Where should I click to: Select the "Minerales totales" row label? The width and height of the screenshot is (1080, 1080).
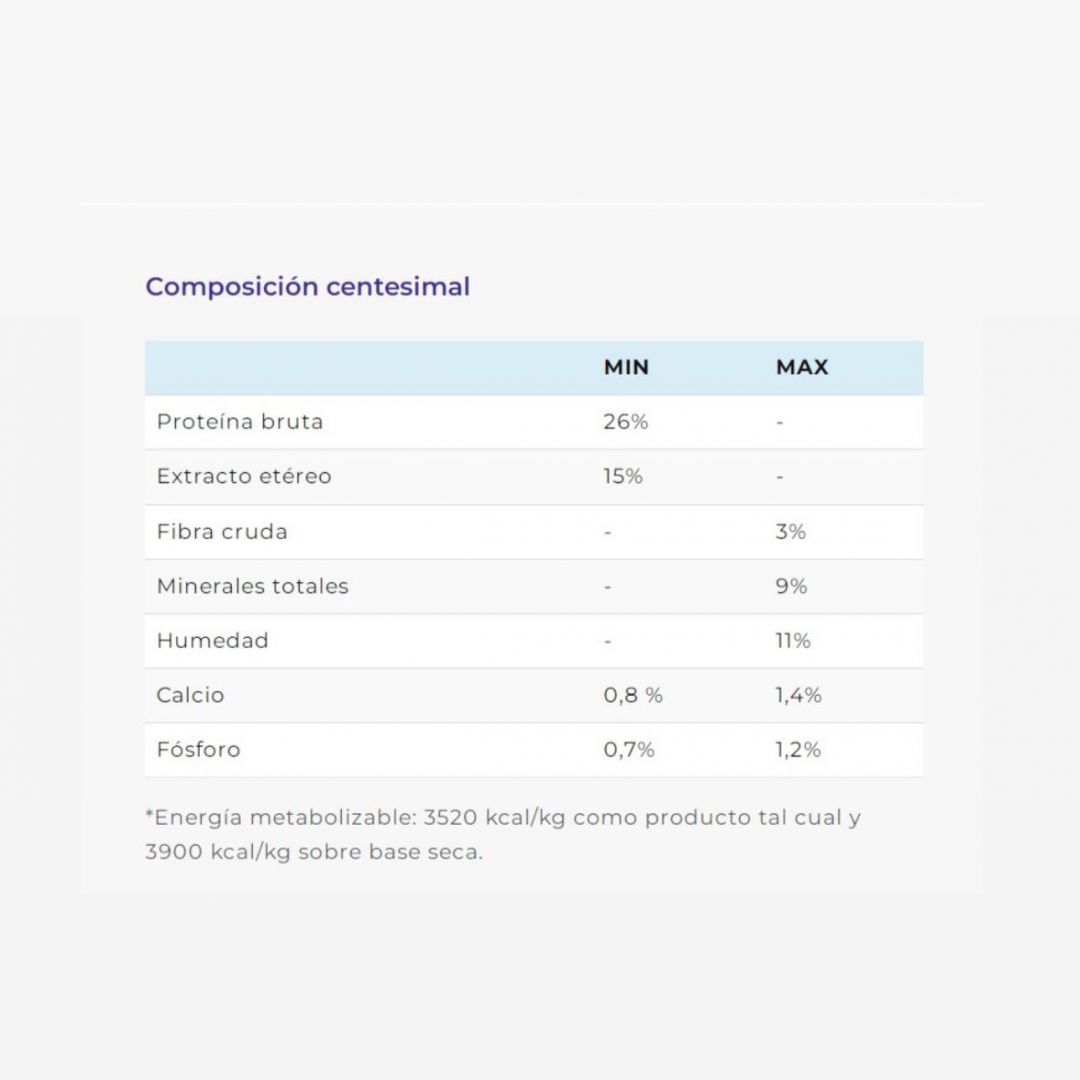253,586
